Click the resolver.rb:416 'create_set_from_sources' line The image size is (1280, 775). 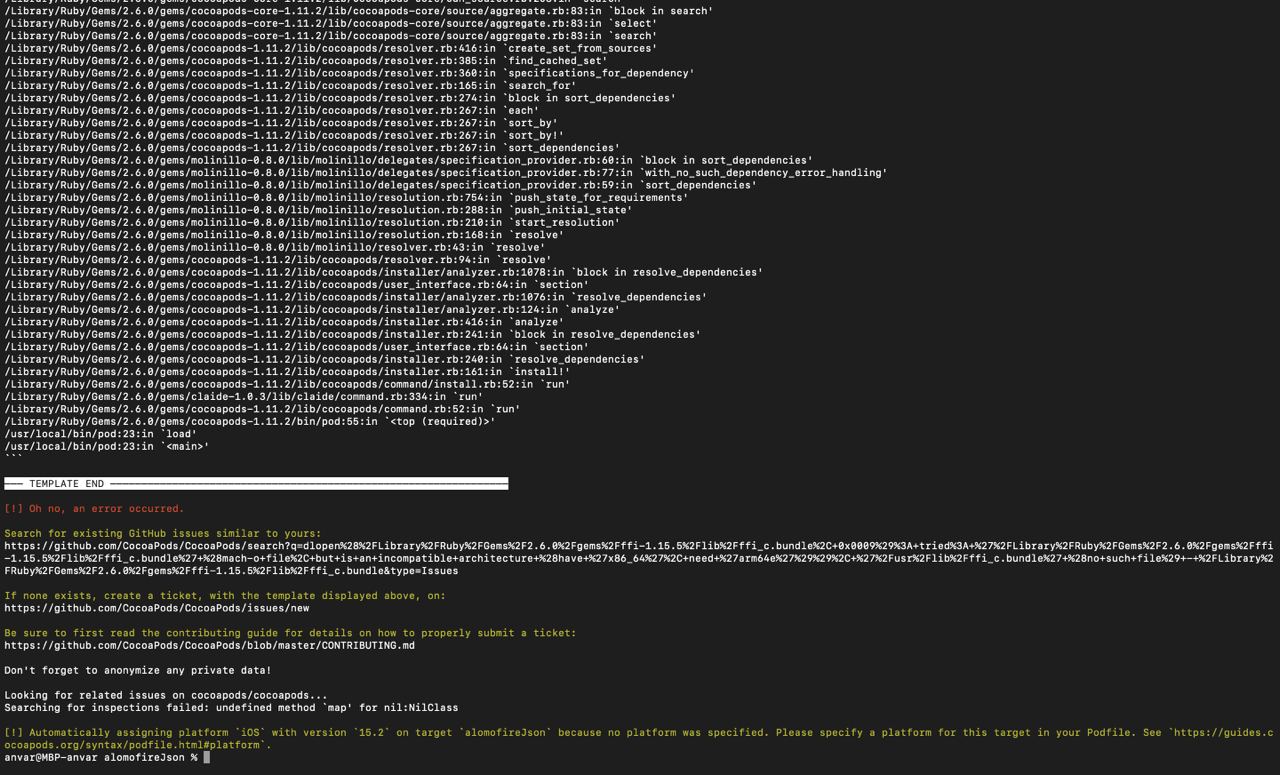point(331,48)
